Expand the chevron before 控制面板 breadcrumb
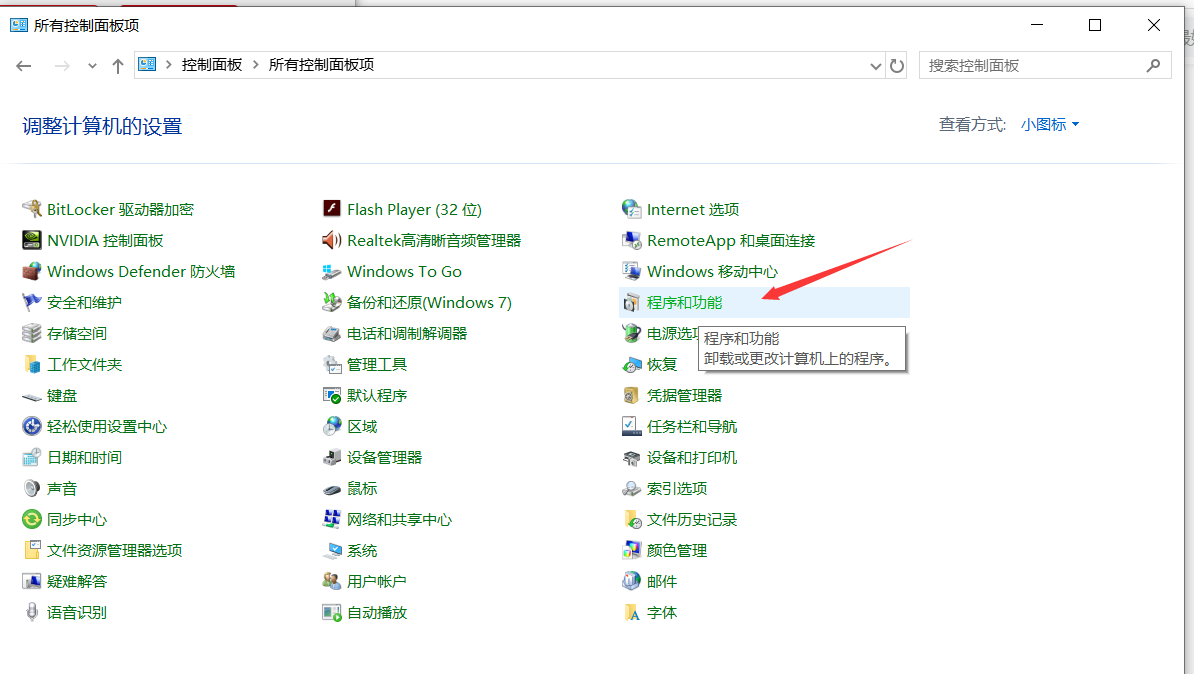The width and height of the screenshot is (1194, 674). point(168,65)
